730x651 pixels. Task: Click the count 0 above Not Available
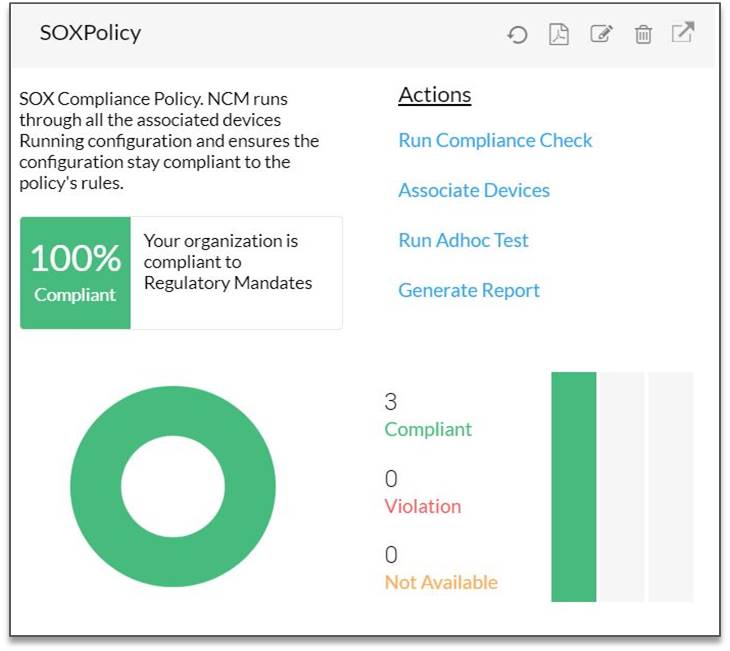(391, 555)
